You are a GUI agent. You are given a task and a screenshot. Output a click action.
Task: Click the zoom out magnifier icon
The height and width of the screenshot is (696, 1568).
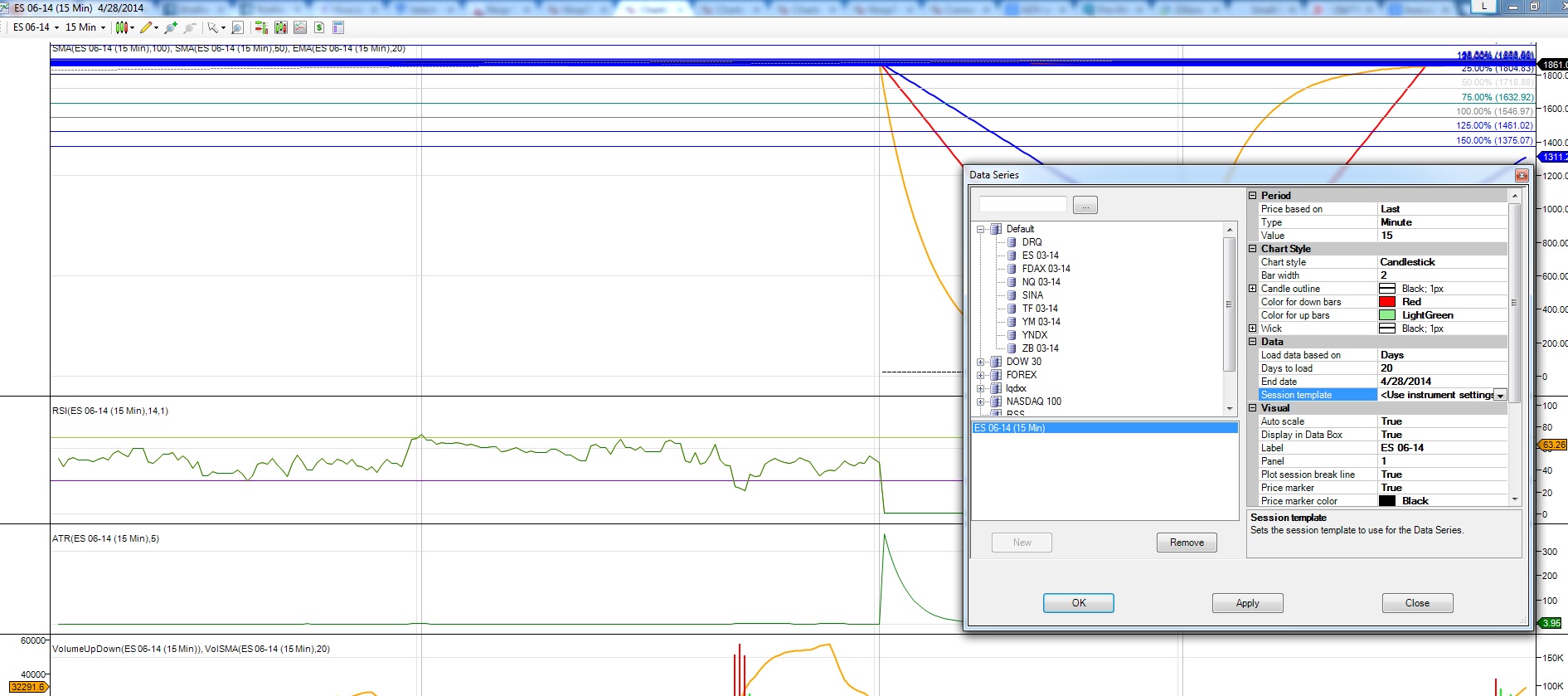(190, 27)
